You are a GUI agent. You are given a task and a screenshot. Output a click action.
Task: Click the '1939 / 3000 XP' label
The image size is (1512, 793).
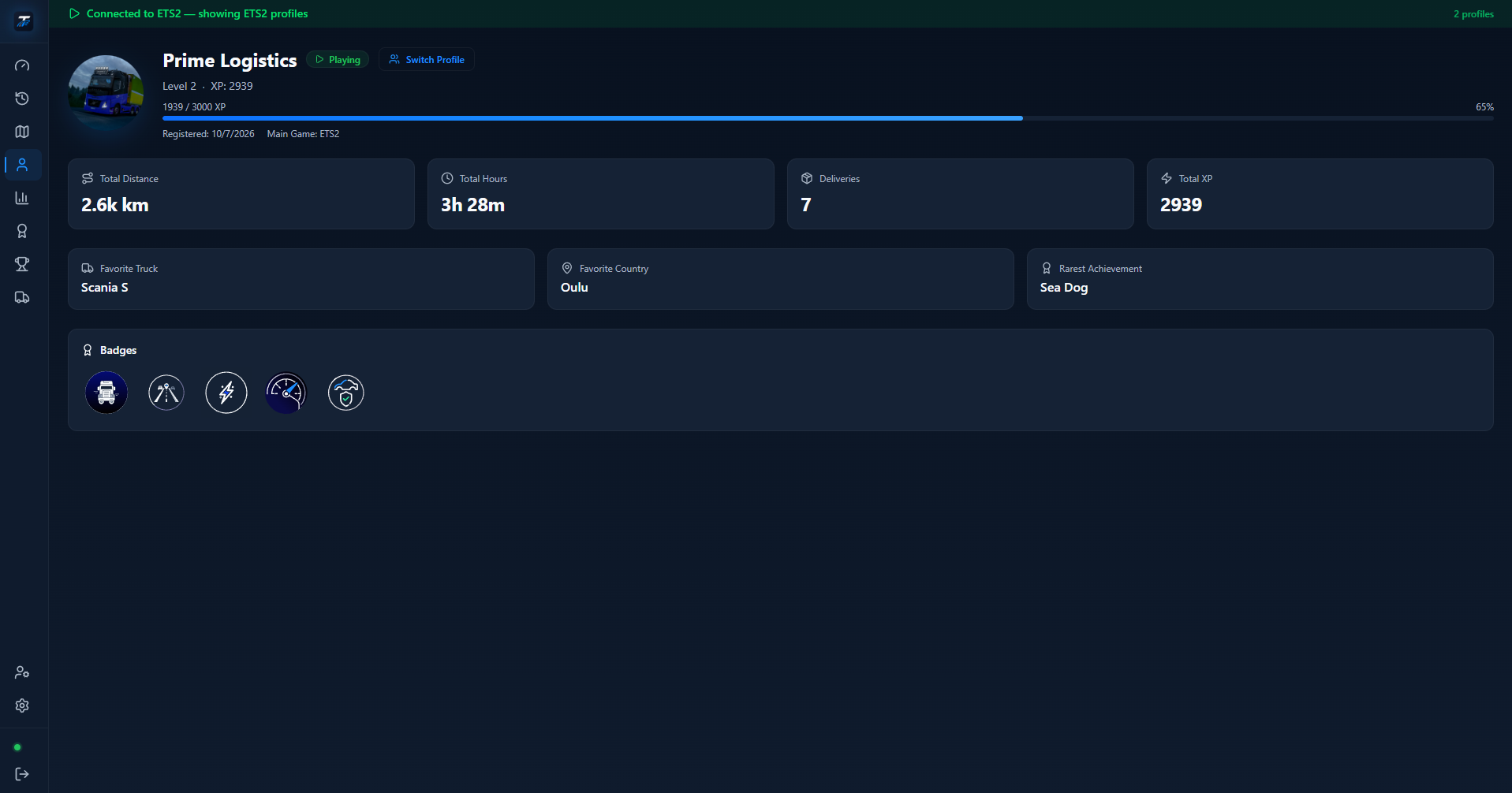[x=194, y=106]
